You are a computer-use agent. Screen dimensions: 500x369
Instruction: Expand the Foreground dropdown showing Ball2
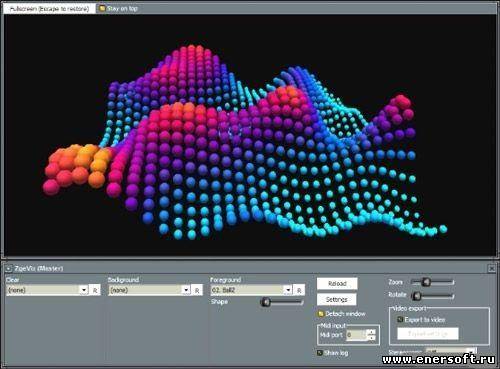click(288, 290)
